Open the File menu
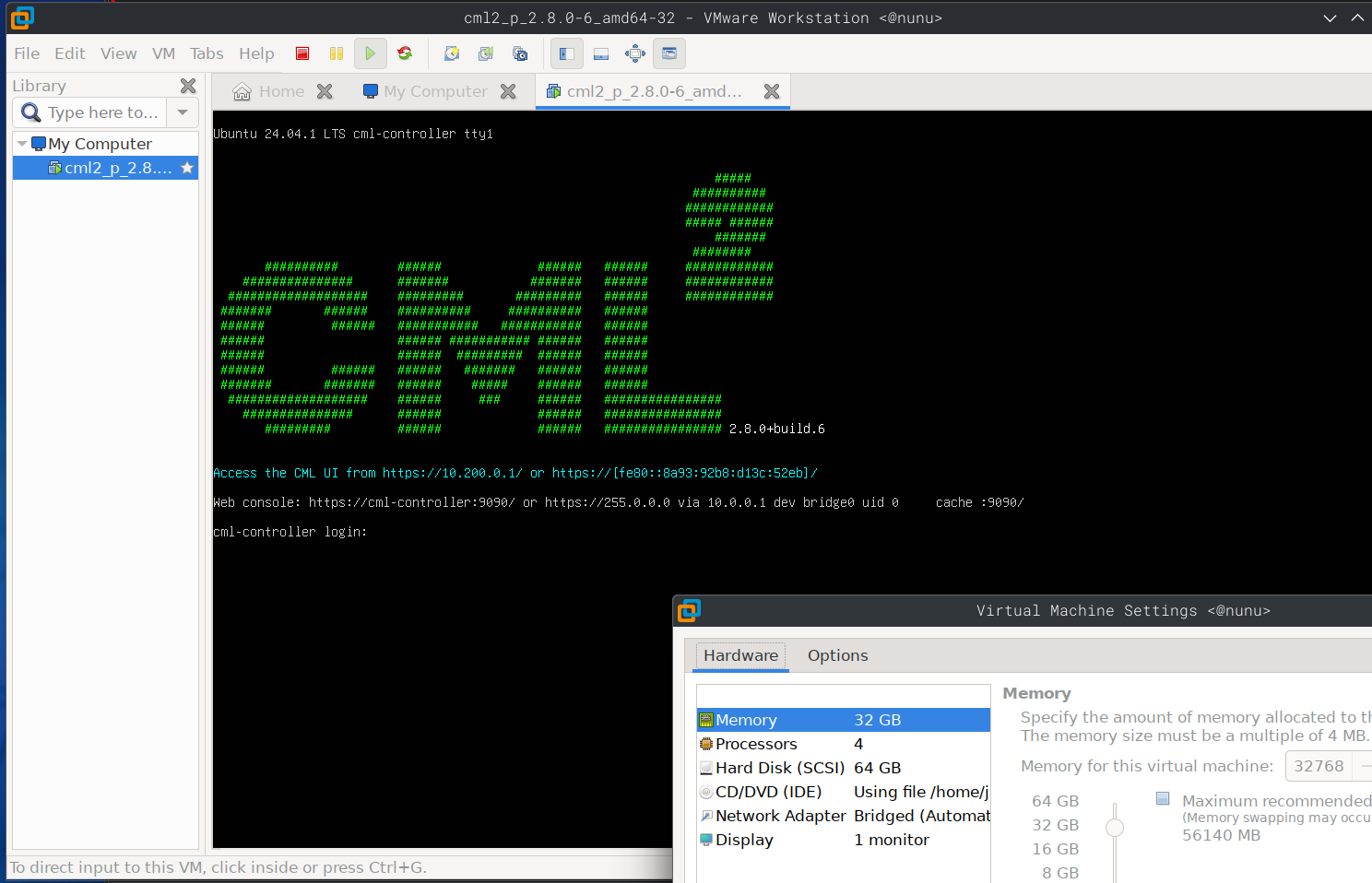This screenshot has height=883, width=1372. point(27,53)
